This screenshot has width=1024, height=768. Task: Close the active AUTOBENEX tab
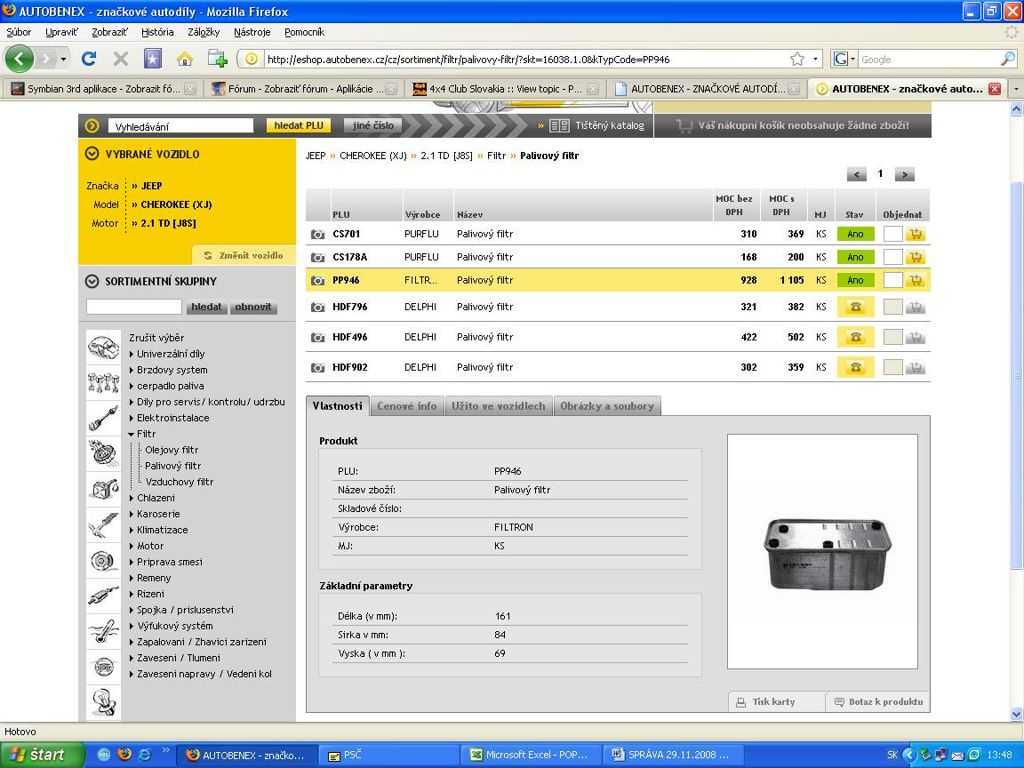(x=995, y=89)
